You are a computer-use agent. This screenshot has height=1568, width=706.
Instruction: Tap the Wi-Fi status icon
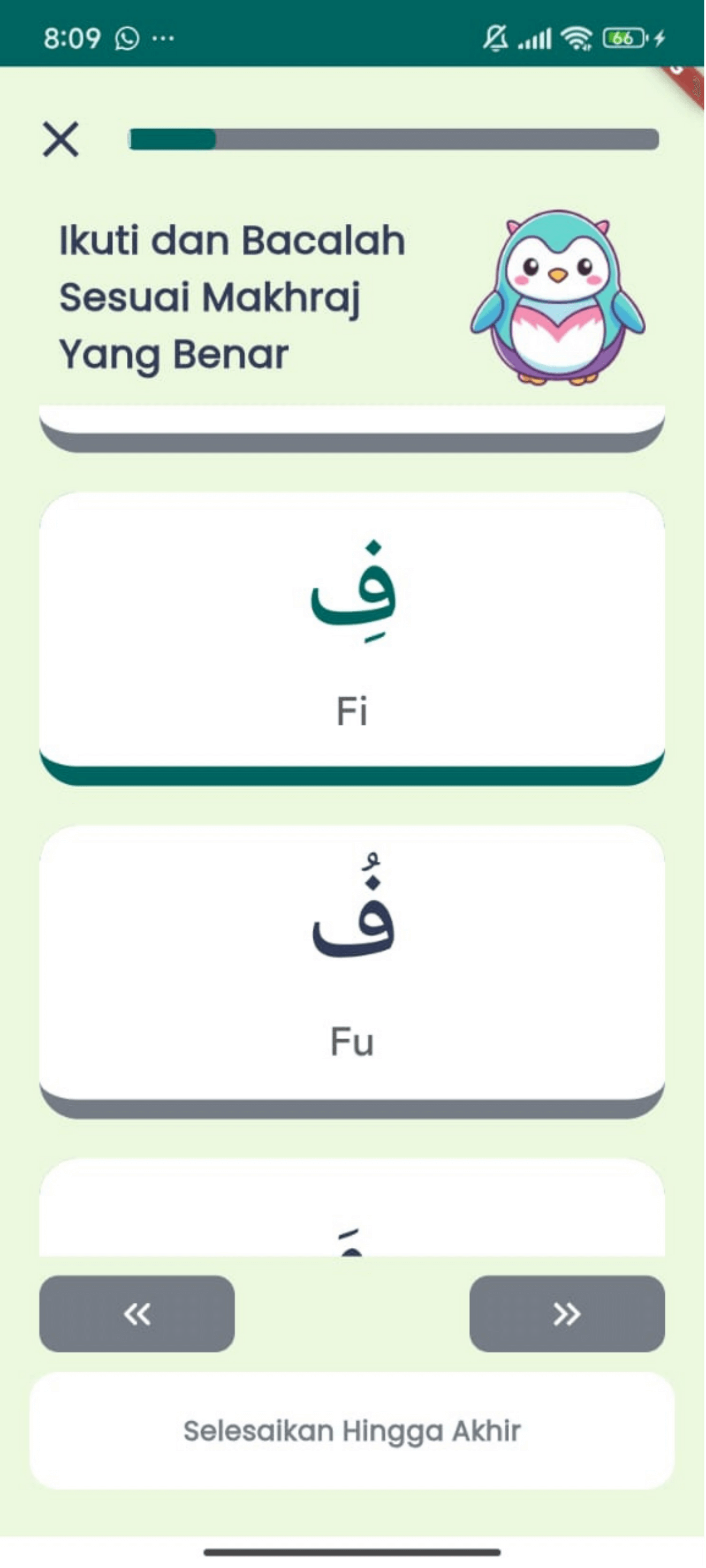click(576, 39)
